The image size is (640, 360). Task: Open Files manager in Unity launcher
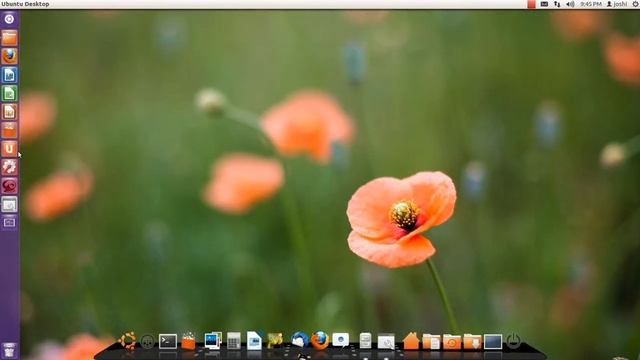point(9,38)
